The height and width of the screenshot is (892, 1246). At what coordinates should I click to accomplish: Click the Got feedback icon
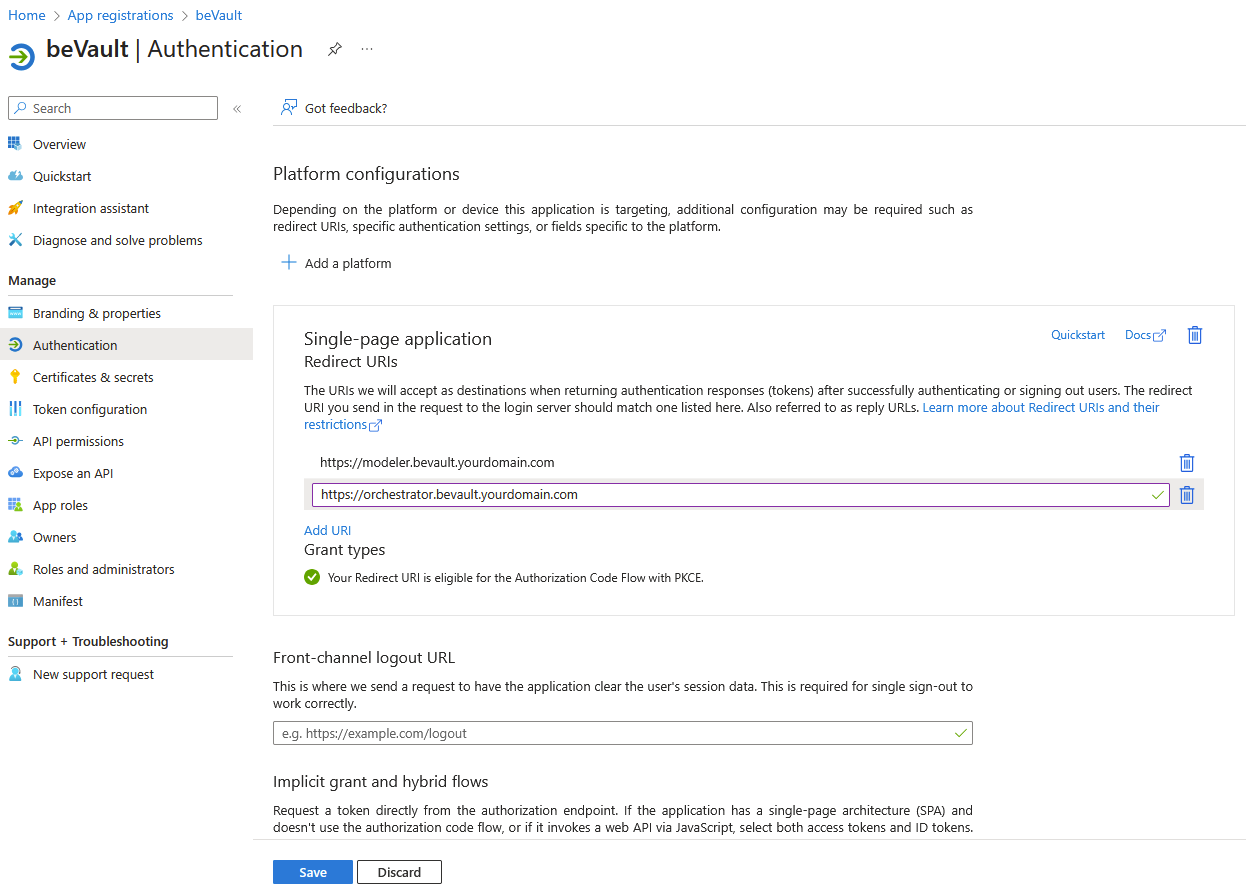click(x=289, y=108)
